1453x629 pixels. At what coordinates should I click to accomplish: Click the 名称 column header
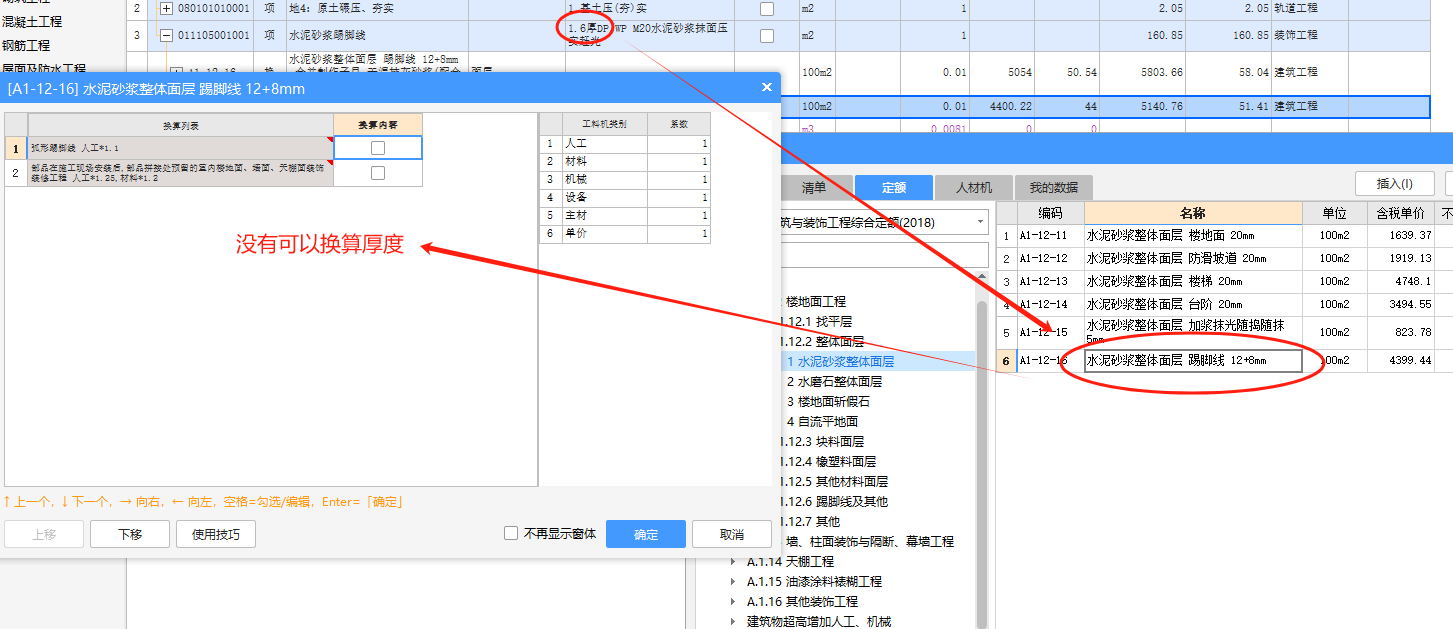click(1193, 213)
